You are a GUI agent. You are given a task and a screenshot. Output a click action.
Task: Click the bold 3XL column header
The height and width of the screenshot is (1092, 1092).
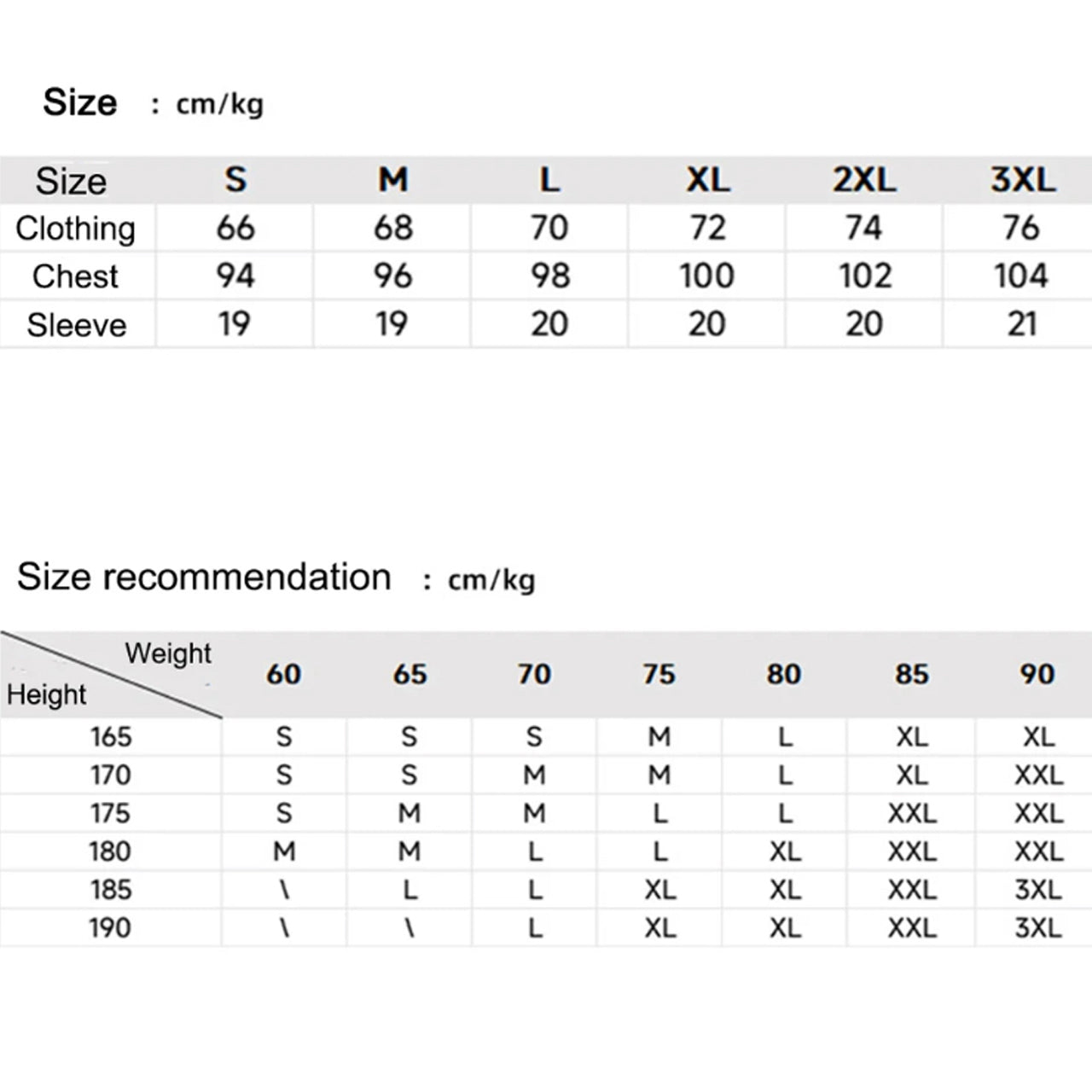coord(1022,180)
